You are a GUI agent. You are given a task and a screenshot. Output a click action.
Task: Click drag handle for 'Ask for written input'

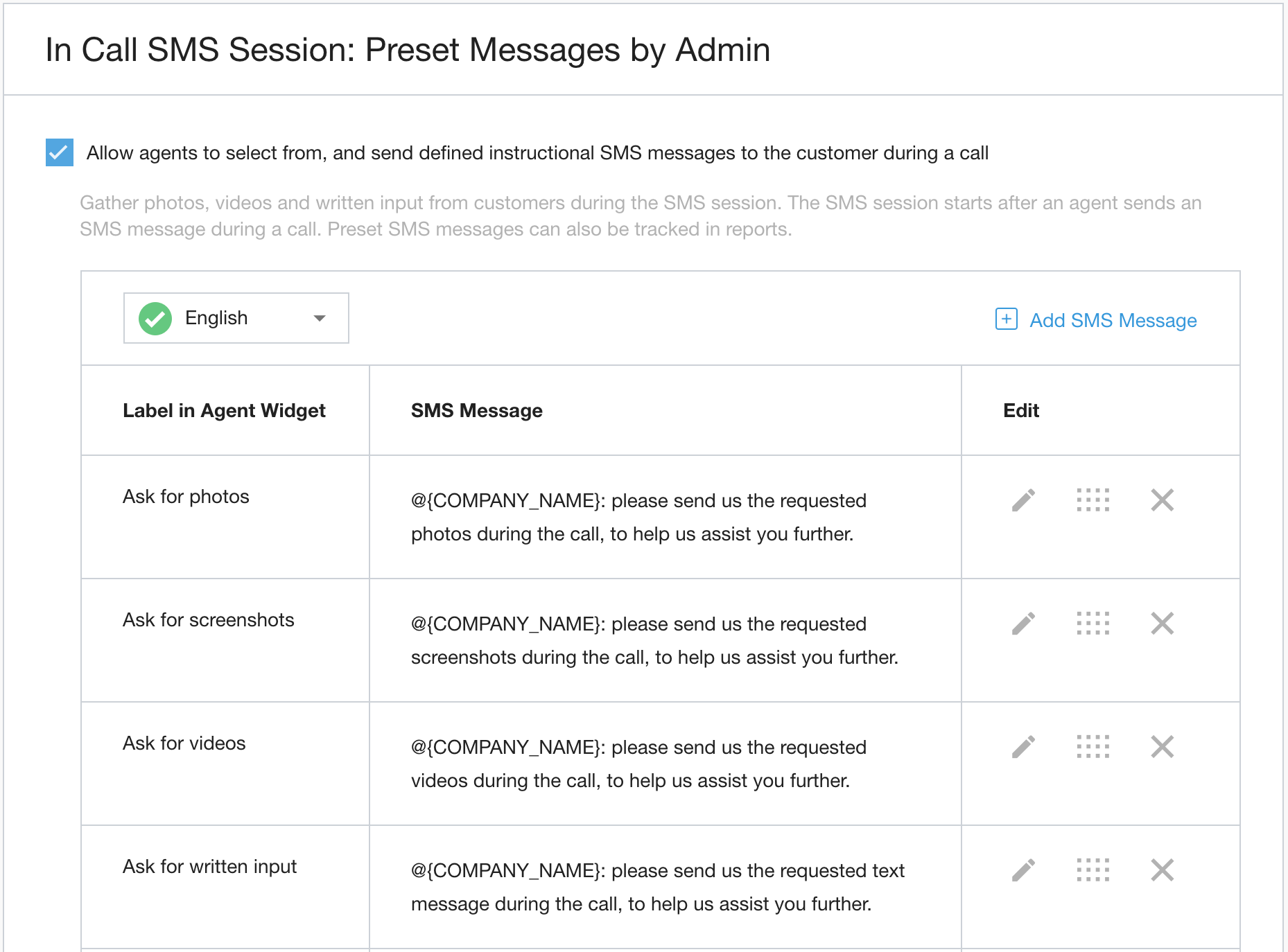pyautogui.click(x=1093, y=870)
